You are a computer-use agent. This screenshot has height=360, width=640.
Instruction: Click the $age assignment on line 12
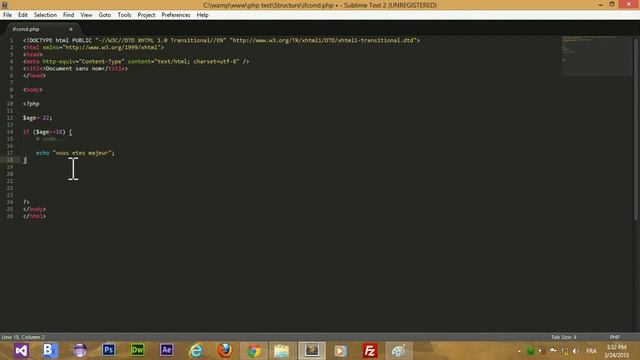(38, 118)
